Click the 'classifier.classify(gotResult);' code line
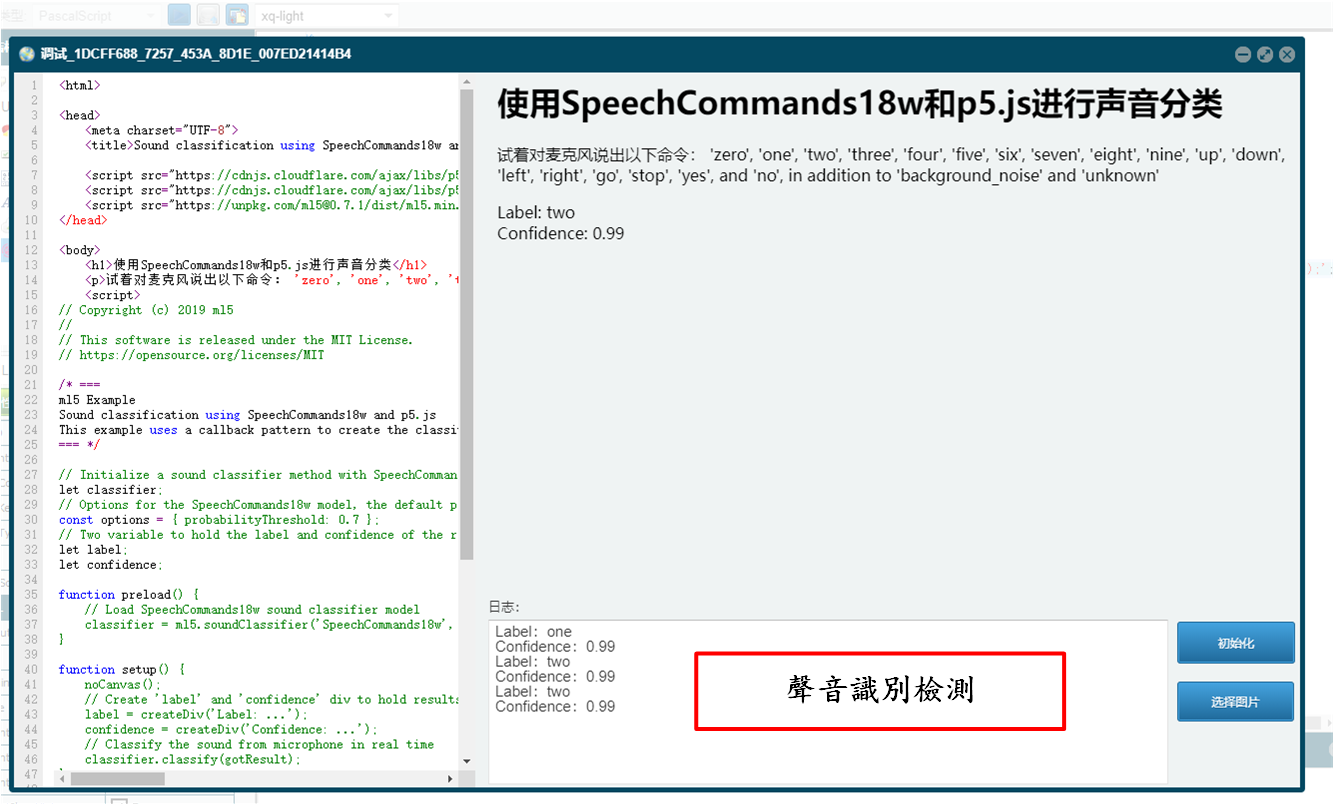The width and height of the screenshot is (1334, 805). pos(193,760)
